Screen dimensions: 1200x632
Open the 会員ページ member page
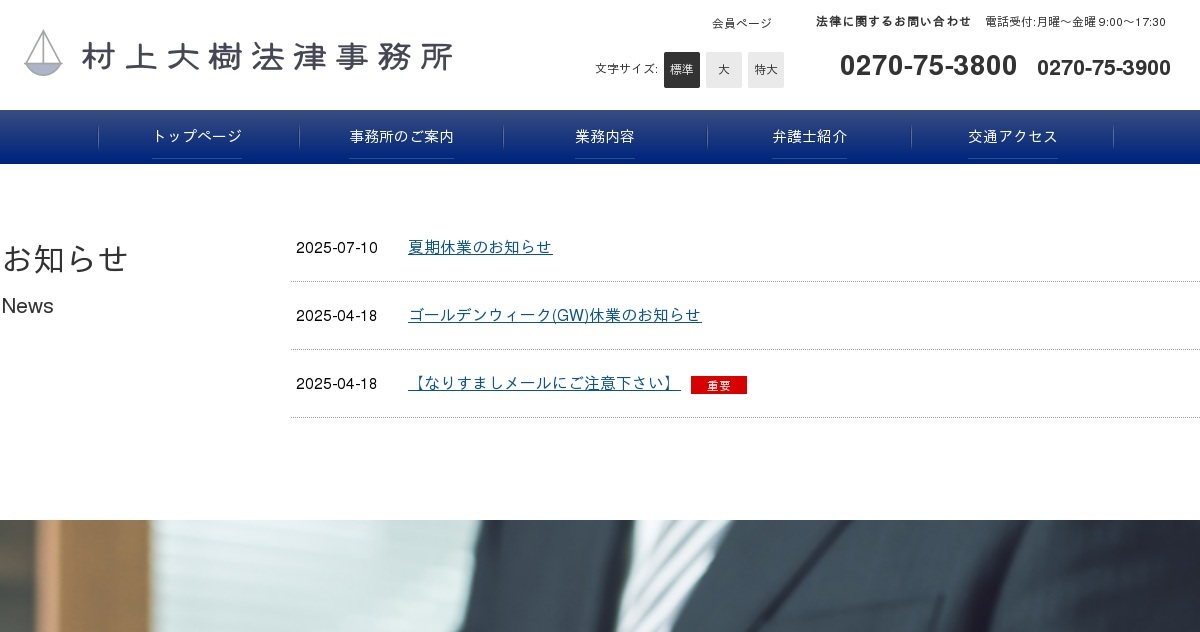tap(740, 22)
